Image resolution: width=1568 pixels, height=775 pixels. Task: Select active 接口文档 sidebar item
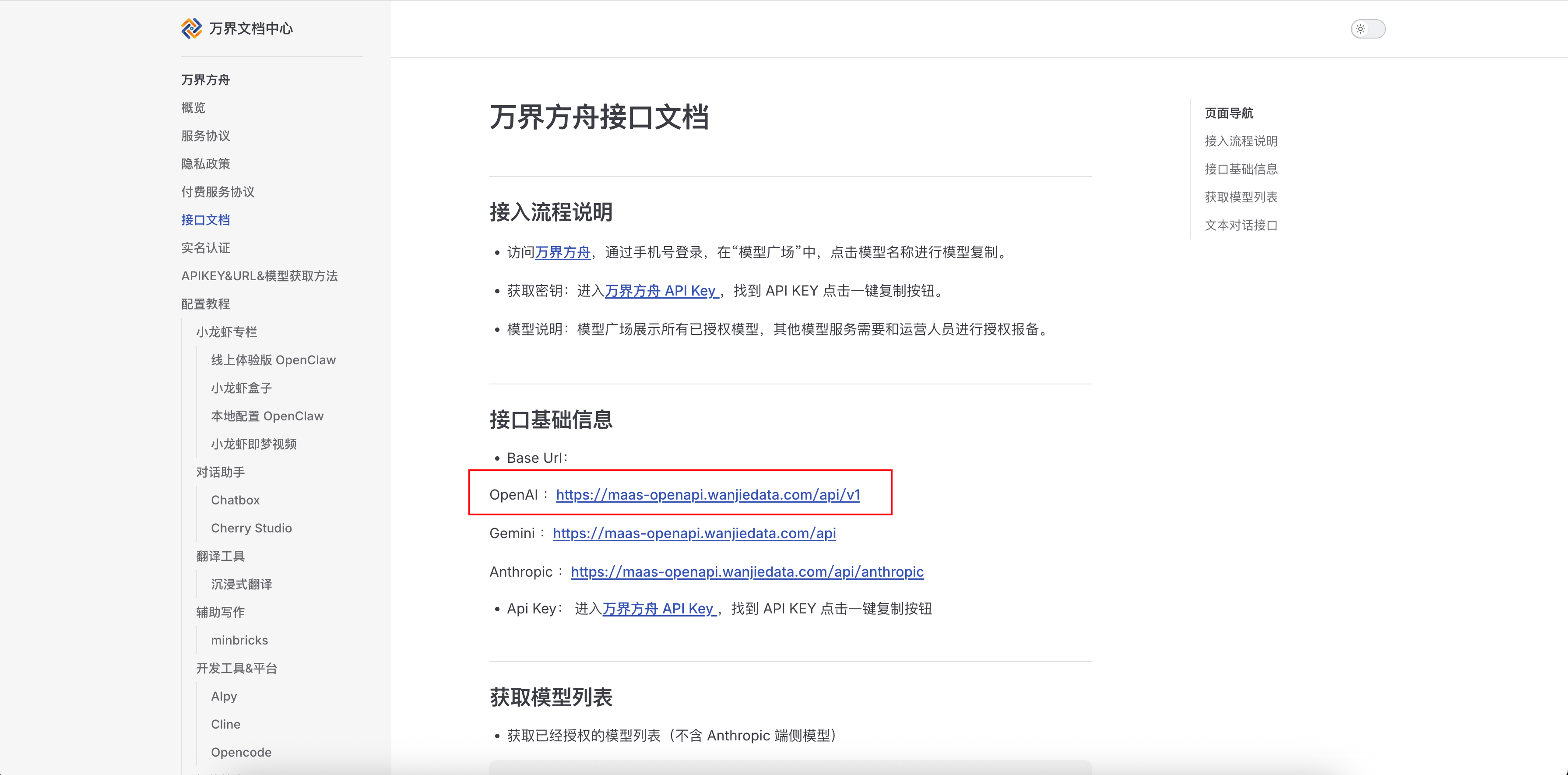pos(205,220)
